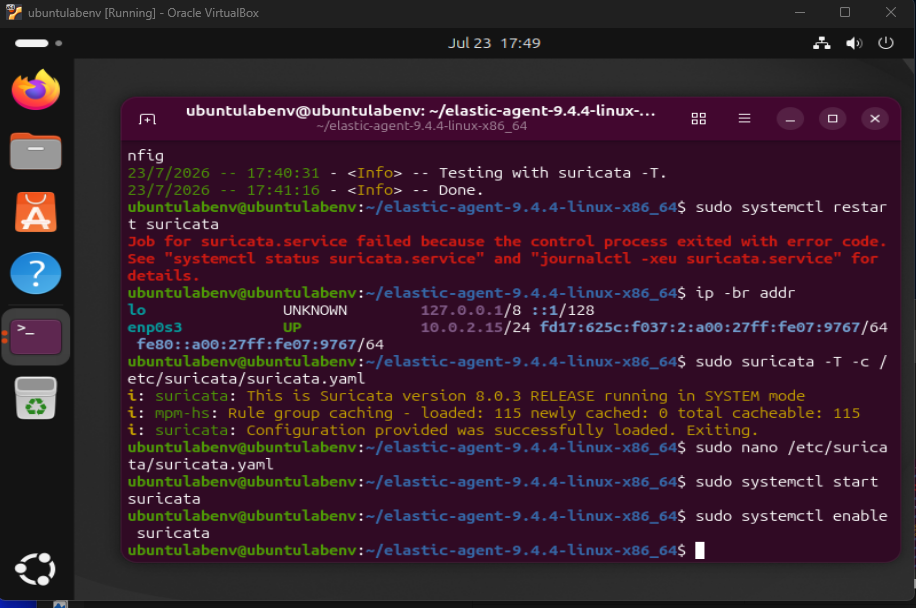Open the volume indicator in top bar
The image size is (916, 608).
pos(853,43)
